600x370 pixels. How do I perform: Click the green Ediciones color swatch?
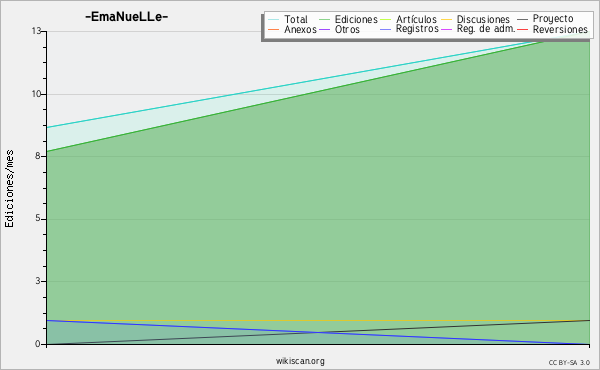[x=324, y=19]
